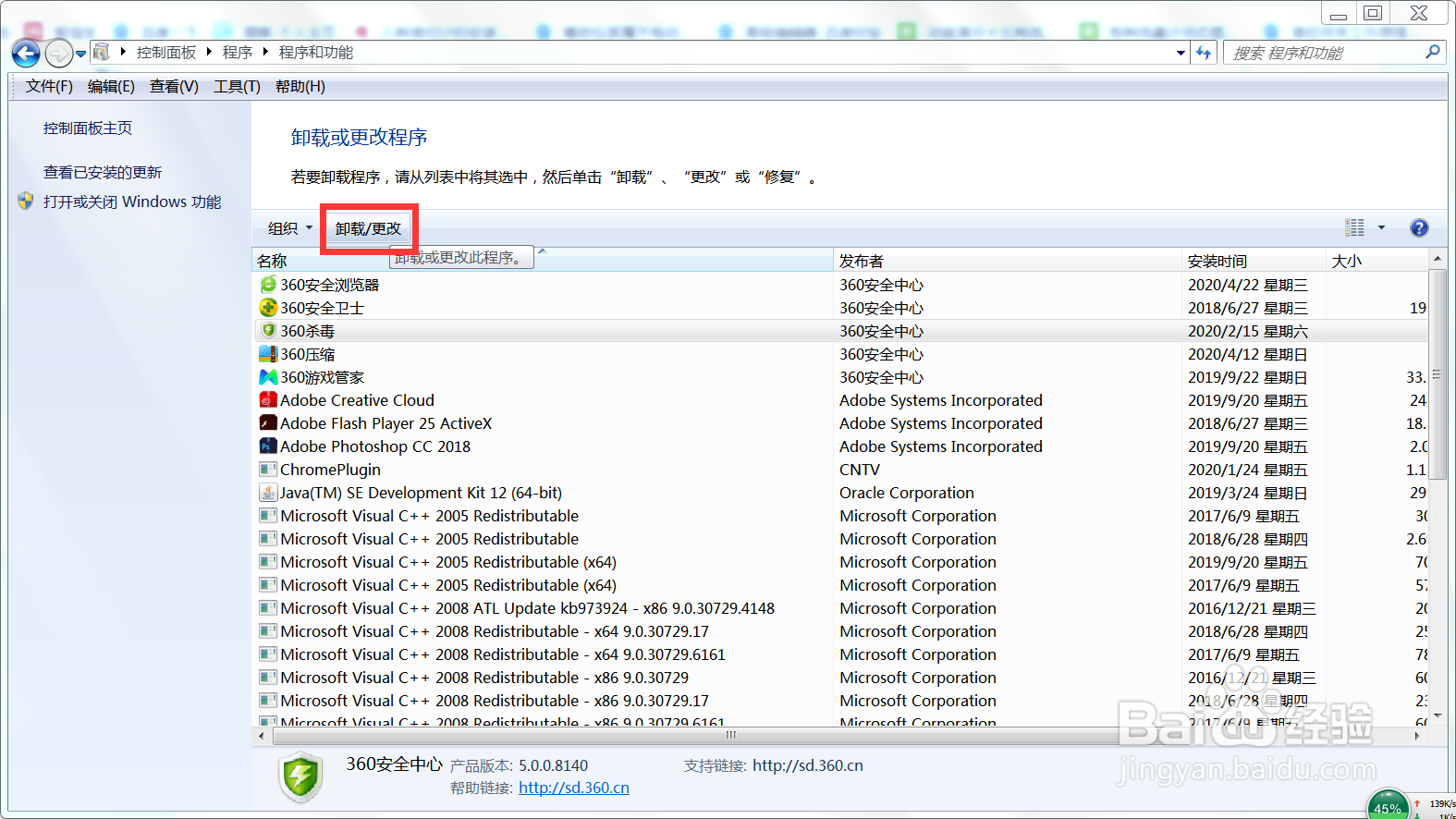The width and height of the screenshot is (1456, 819).
Task: Click 程序和功能 breadcrumb in address bar
Action: (x=316, y=53)
